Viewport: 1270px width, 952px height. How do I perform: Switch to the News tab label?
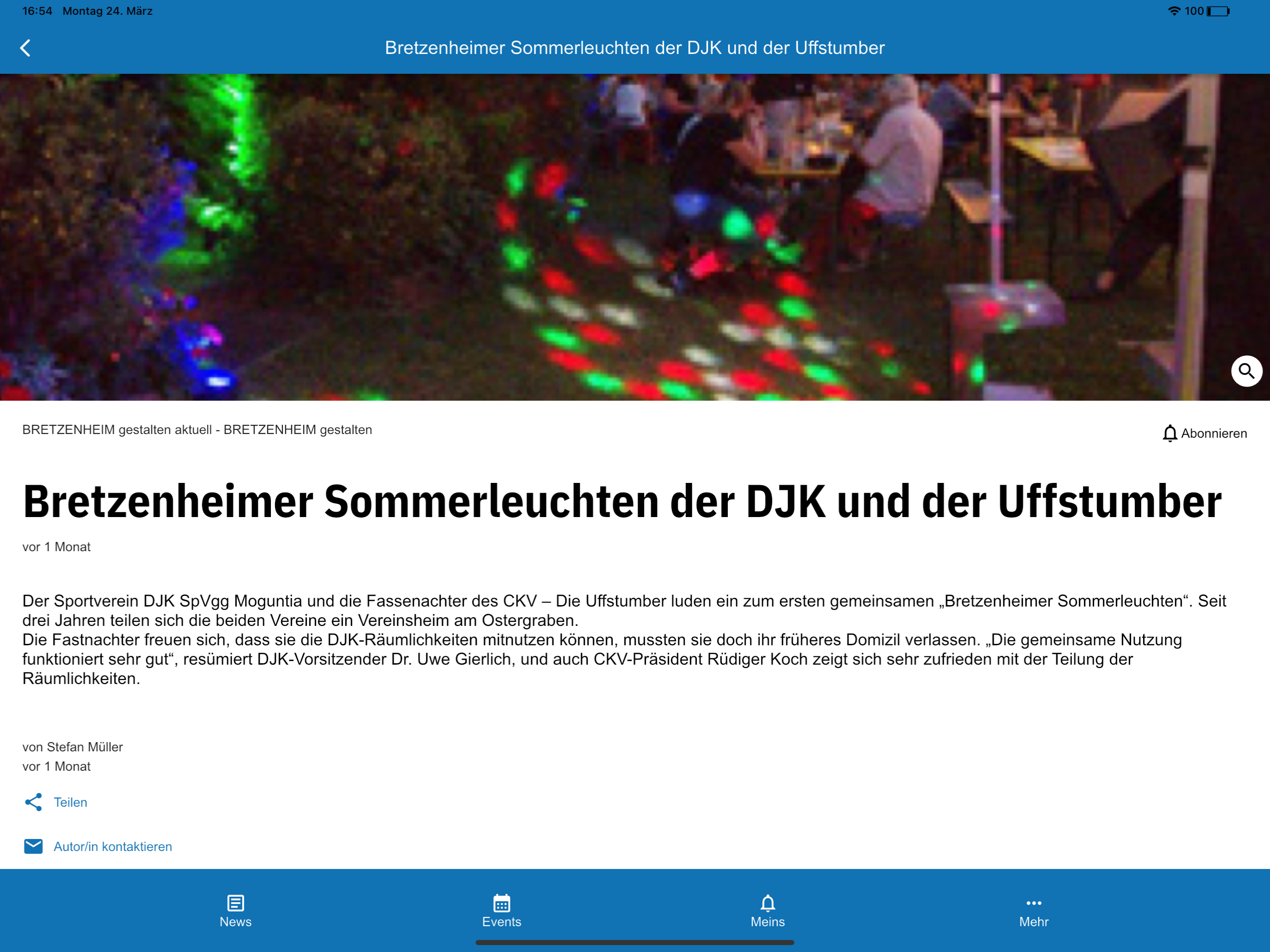click(x=235, y=922)
